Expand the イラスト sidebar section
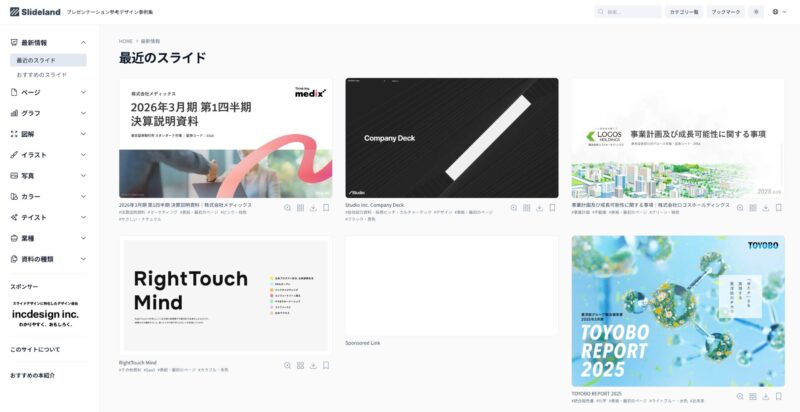This screenshot has height=412, width=800. (x=48, y=155)
